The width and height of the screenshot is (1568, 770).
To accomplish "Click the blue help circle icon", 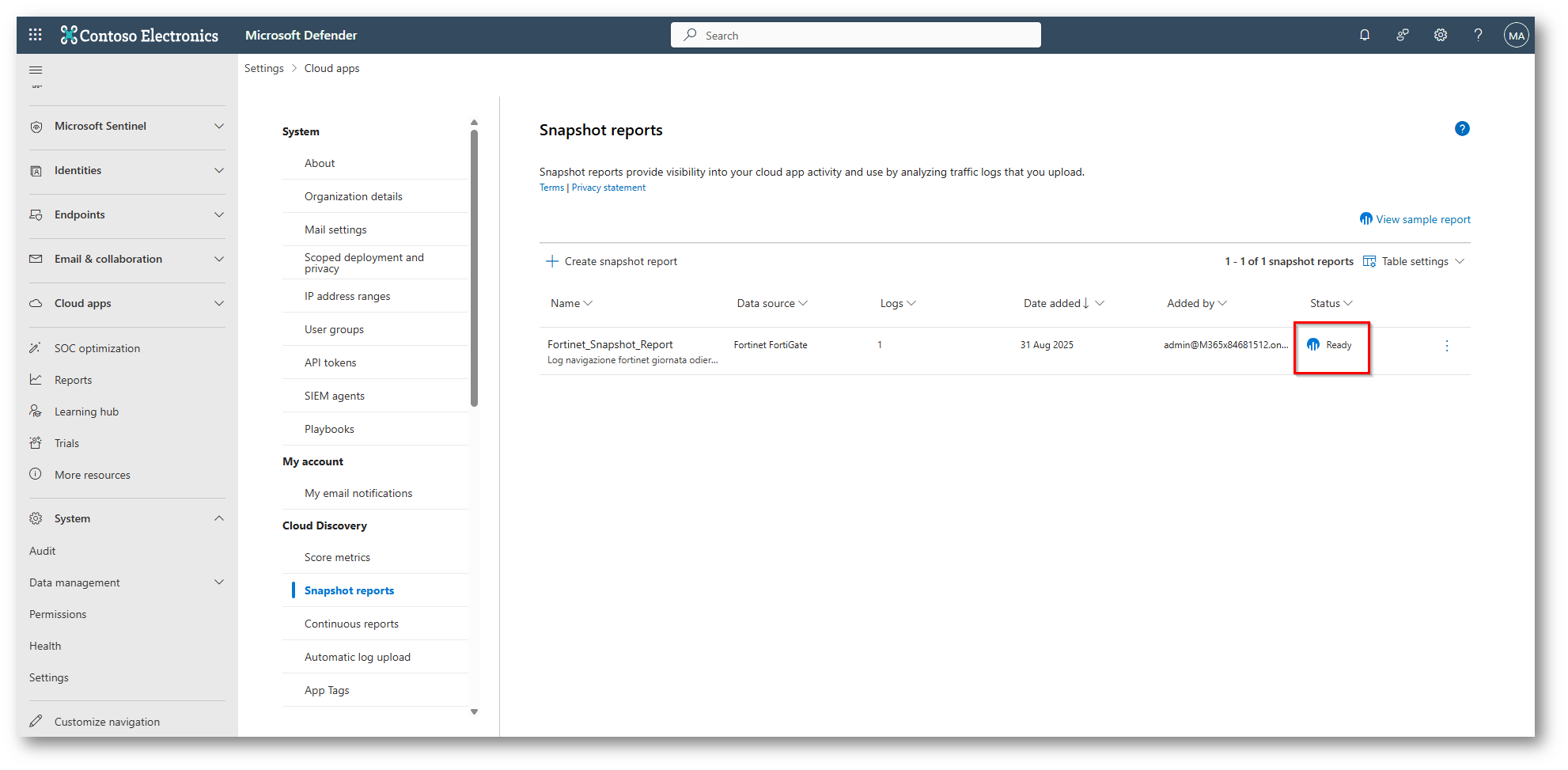I will 1462,129.
